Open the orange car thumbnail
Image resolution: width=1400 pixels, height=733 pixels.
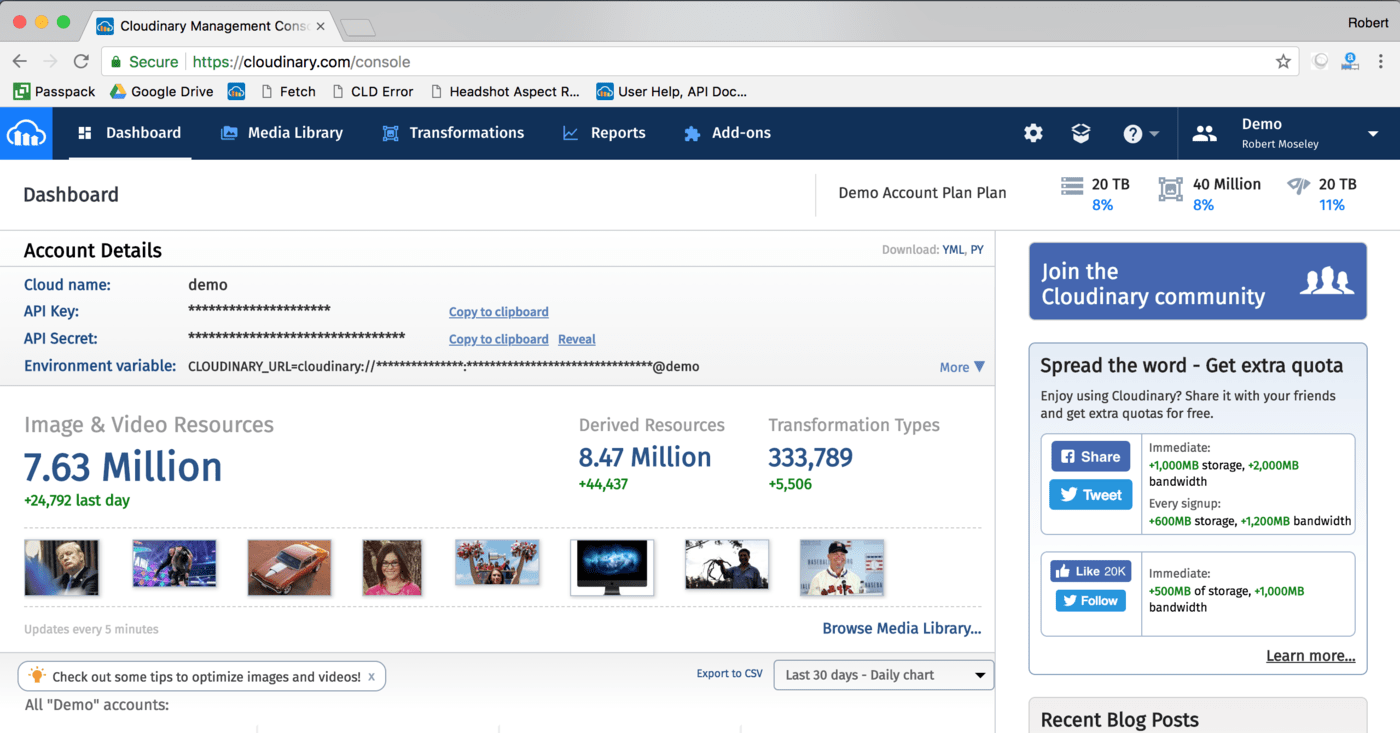click(289, 567)
